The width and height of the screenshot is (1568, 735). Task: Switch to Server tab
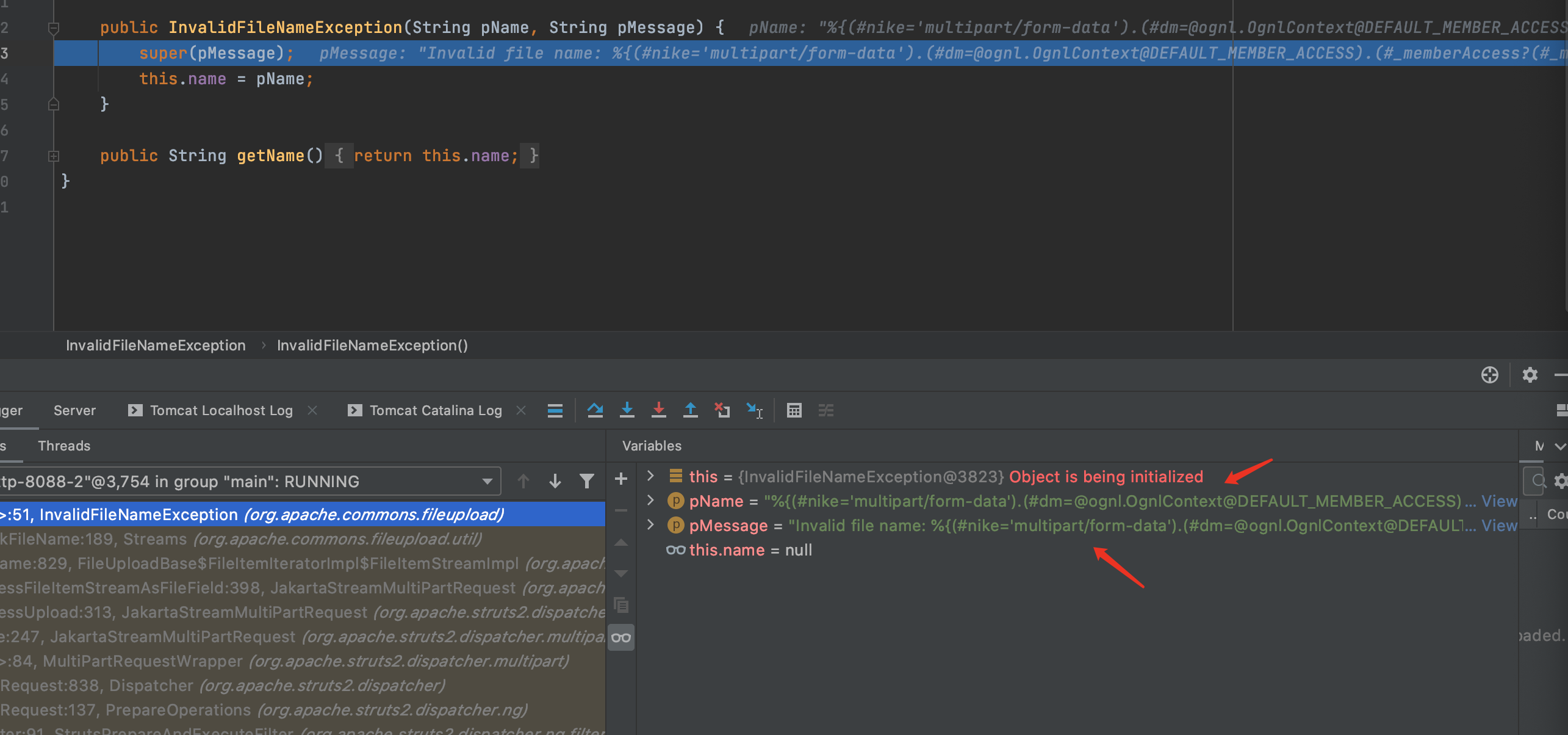74,411
